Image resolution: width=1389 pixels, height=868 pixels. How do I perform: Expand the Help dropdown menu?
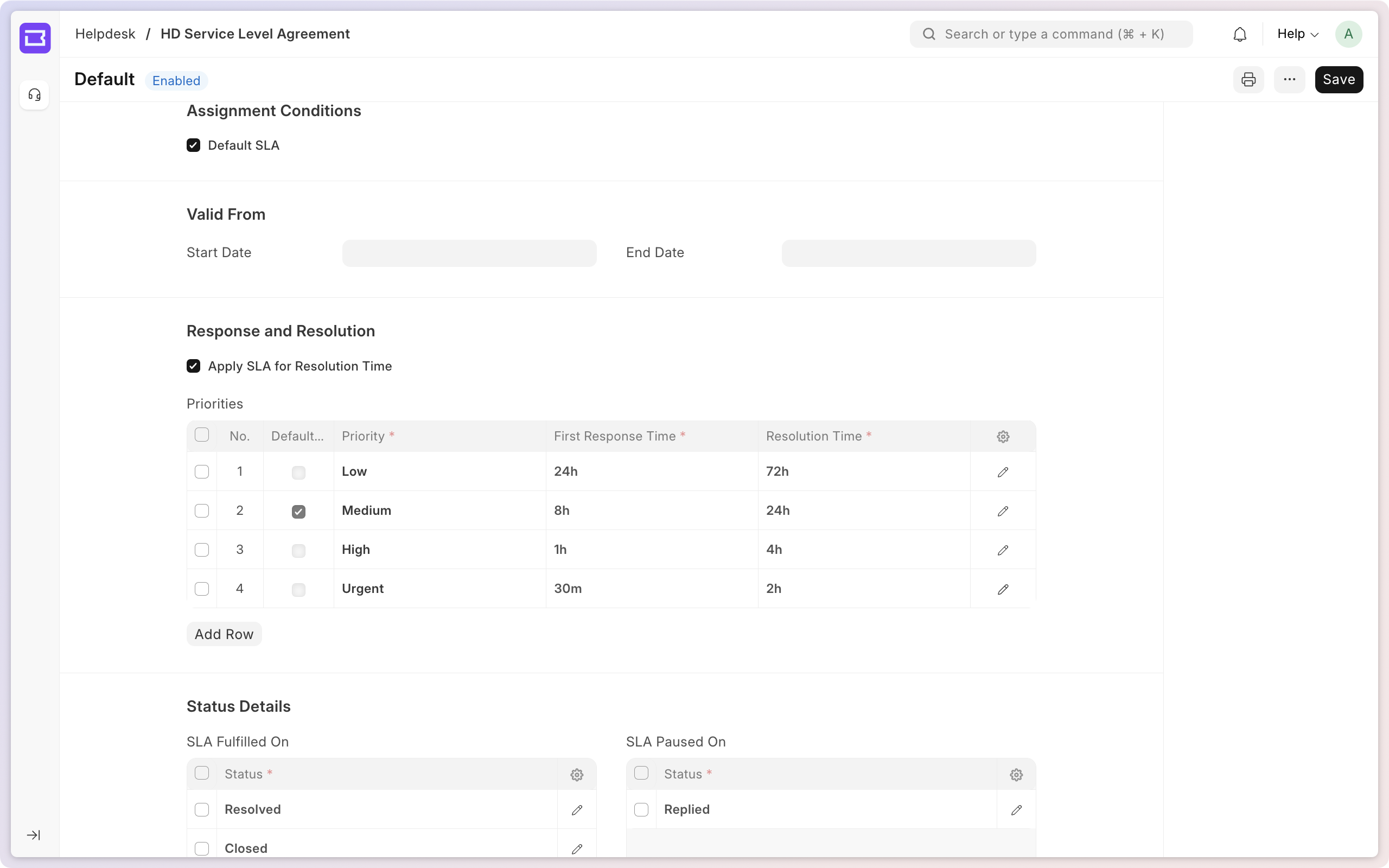(x=1297, y=34)
